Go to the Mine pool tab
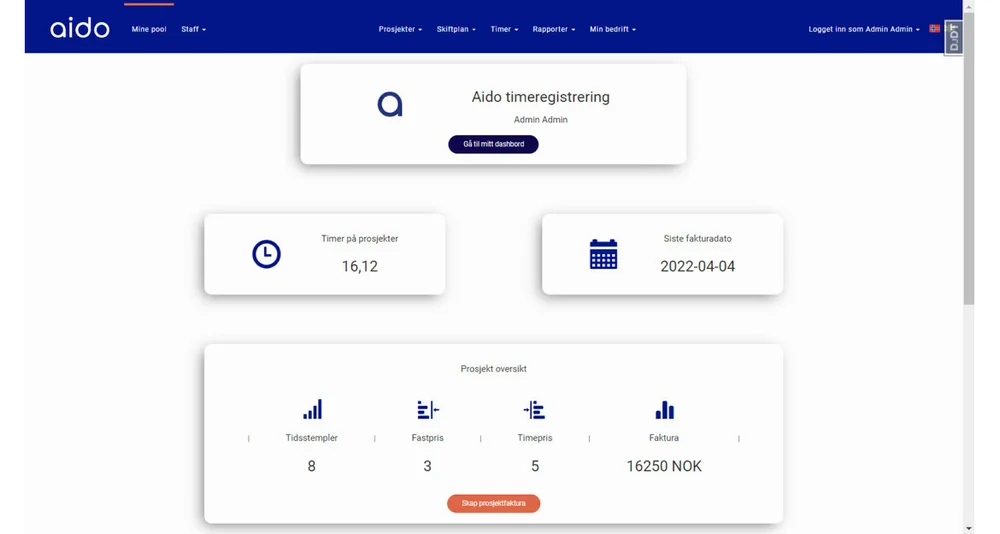This screenshot has height=534, width=1000. pyautogui.click(x=149, y=29)
